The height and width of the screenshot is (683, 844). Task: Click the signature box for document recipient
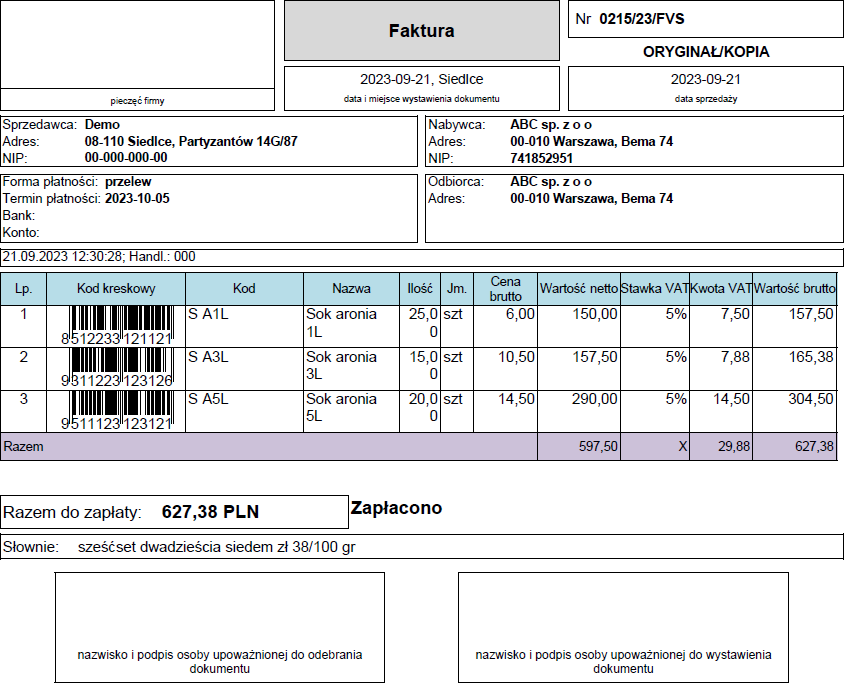(x=219, y=626)
